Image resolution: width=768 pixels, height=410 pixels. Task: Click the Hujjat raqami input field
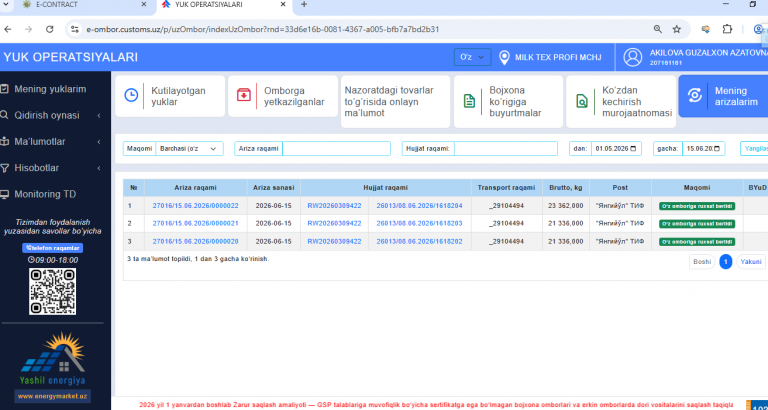coord(506,148)
